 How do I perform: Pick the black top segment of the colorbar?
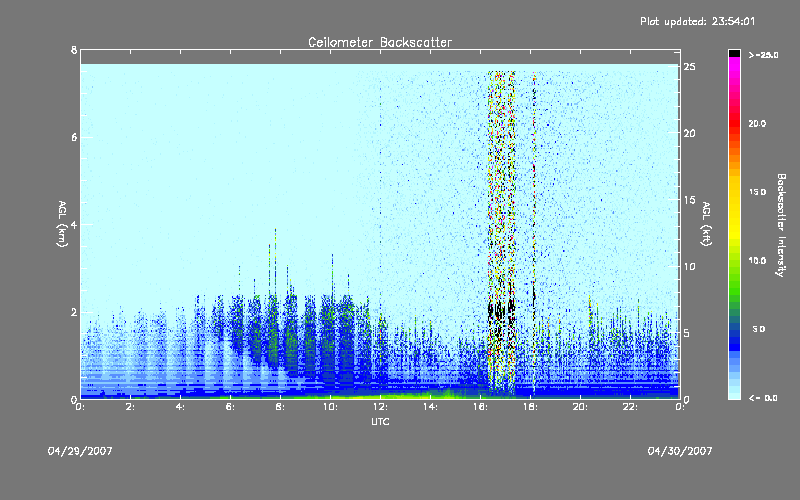[734, 53]
